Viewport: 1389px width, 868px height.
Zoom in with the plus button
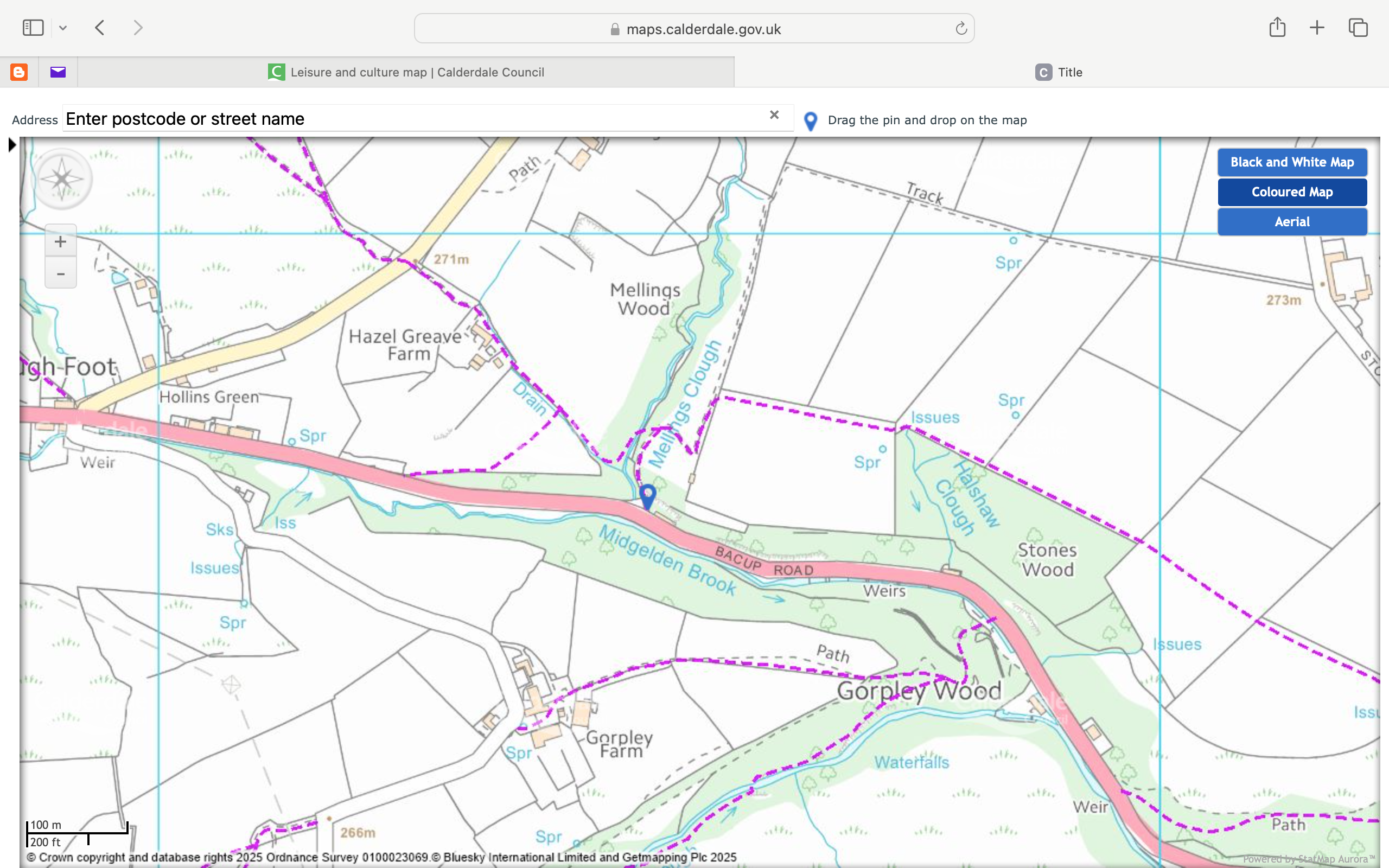pos(60,242)
